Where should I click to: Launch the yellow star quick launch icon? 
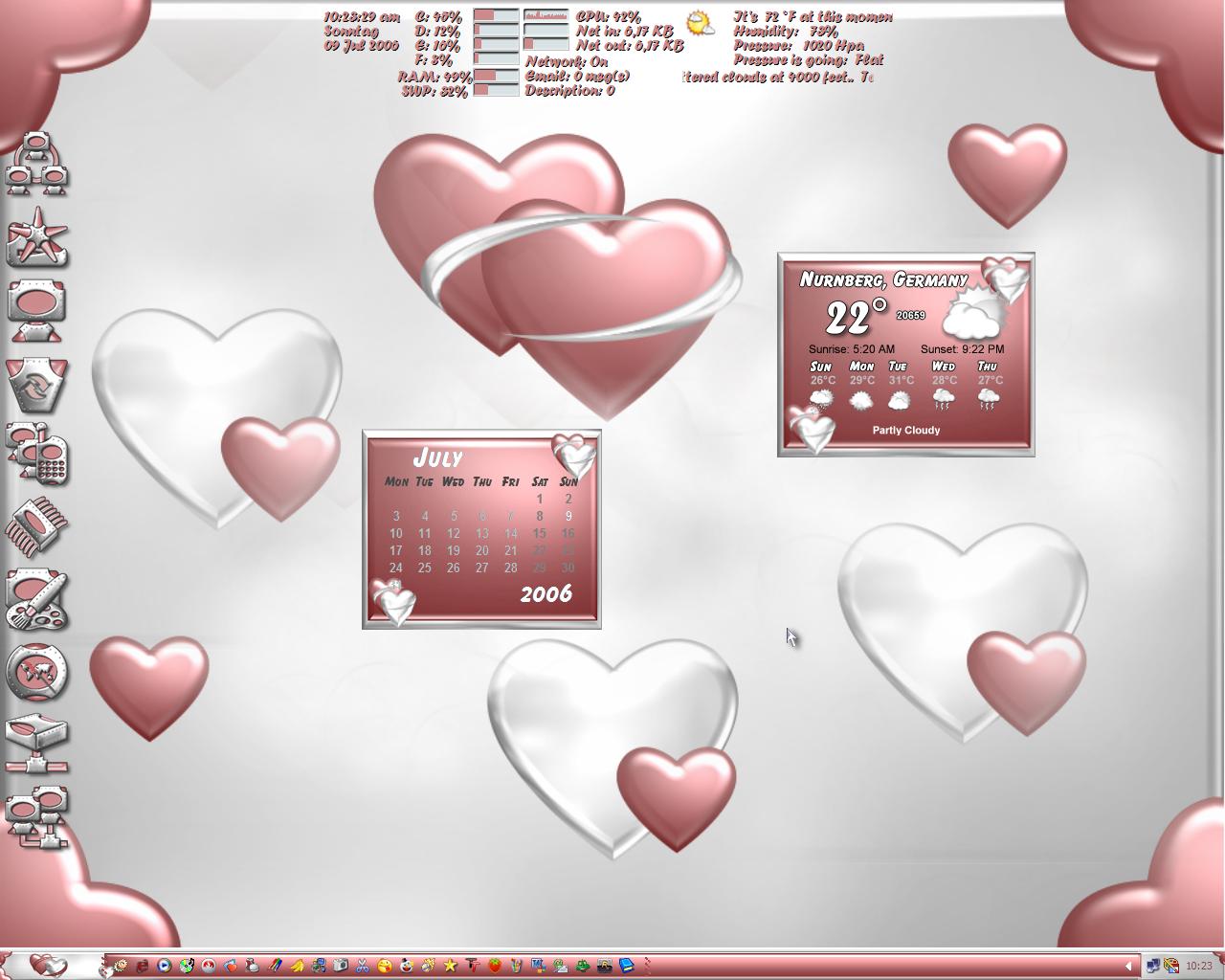[x=451, y=967]
